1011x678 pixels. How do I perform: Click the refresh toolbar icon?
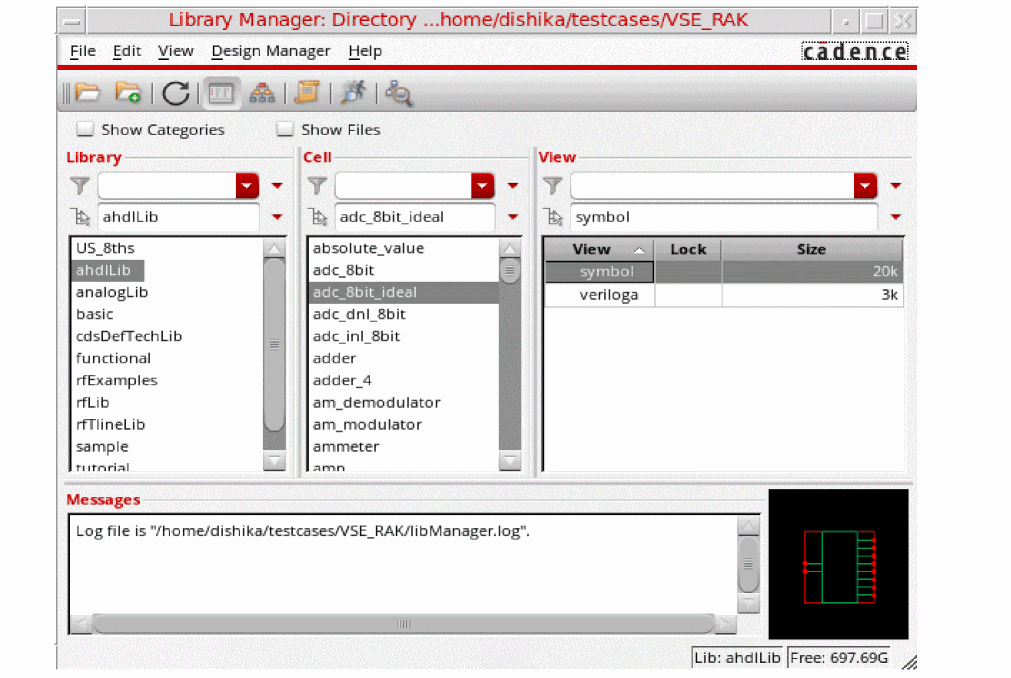pos(176,93)
